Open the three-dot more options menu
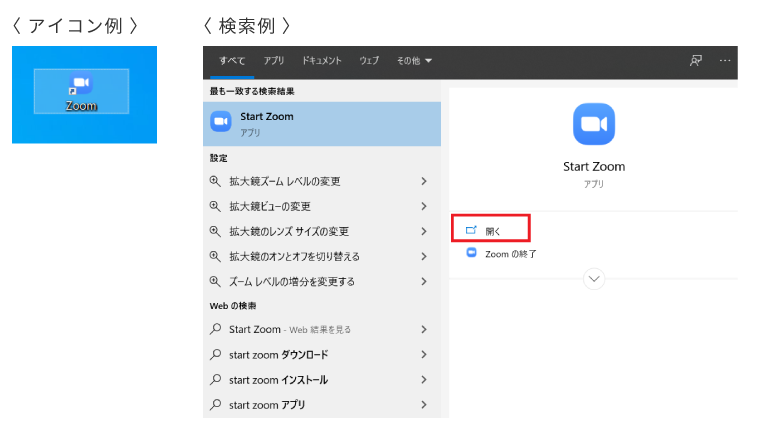The height and width of the screenshot is (442, 766). [725, 61]
